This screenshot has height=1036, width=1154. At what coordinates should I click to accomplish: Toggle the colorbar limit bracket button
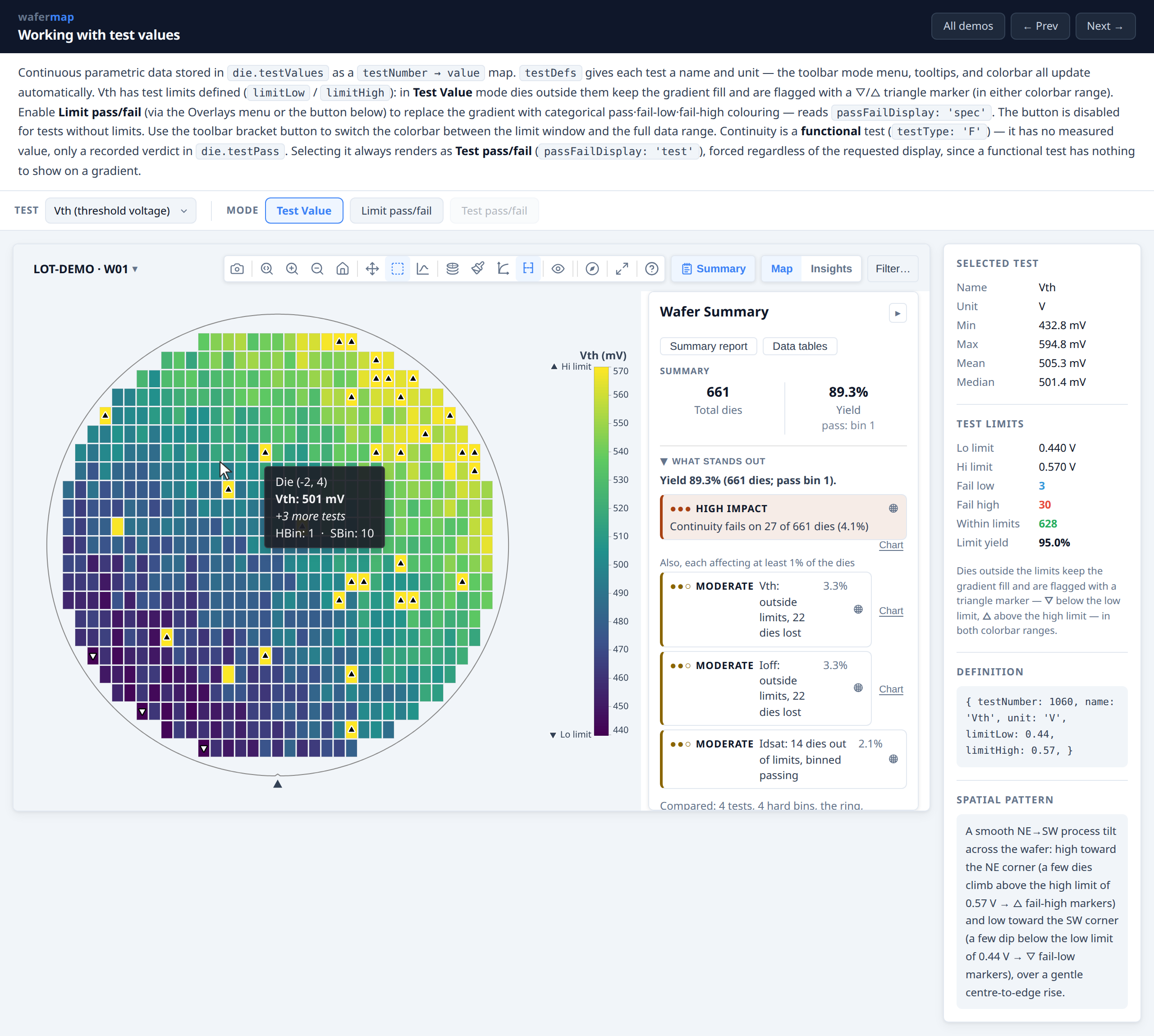click(x=528, y=269)
